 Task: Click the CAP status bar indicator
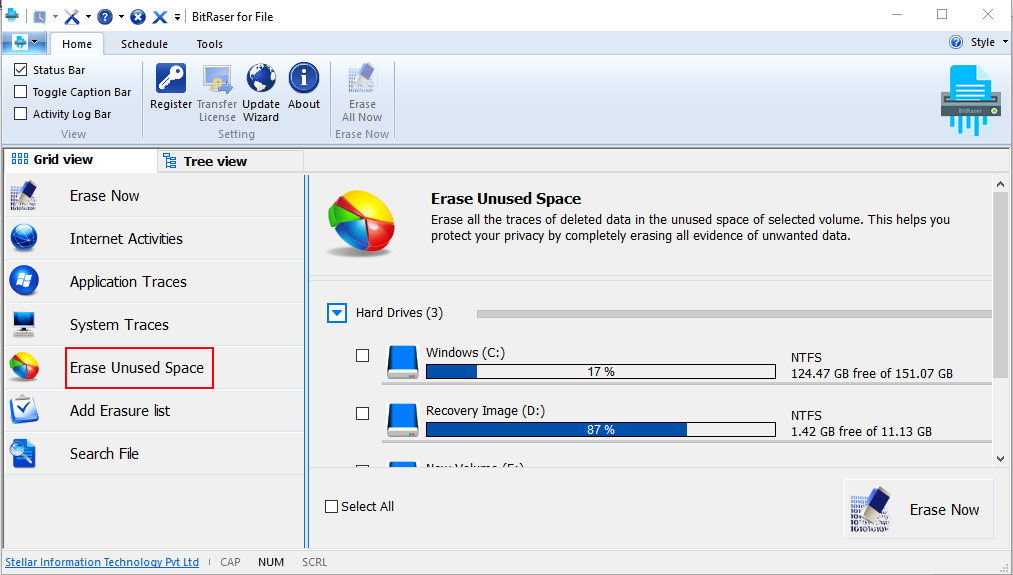(230, 562)
